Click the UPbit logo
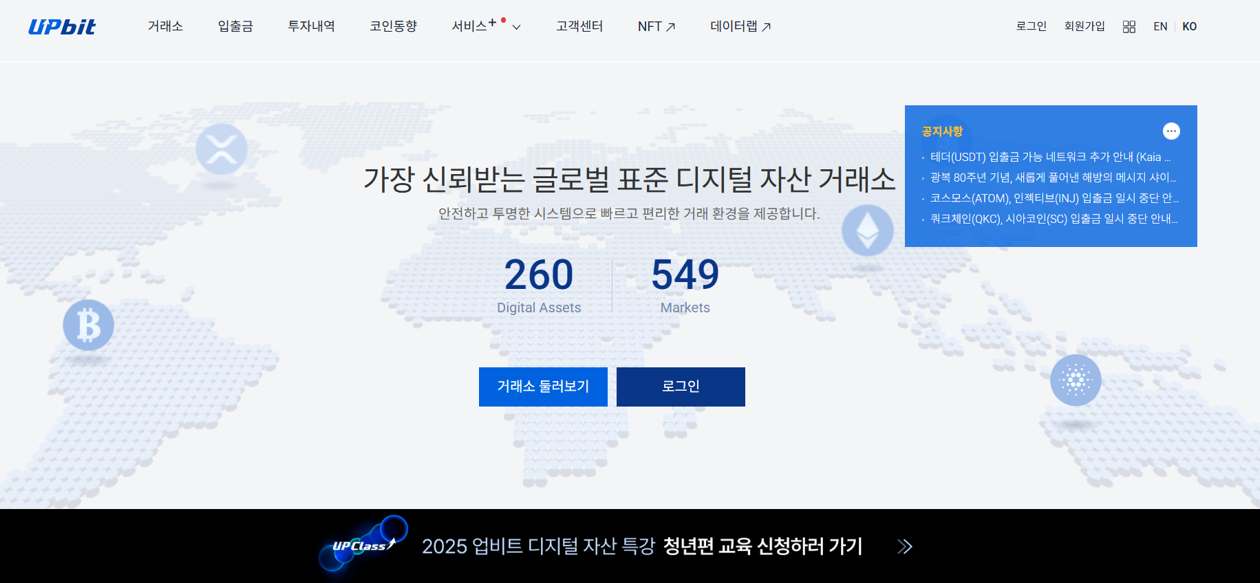Image resolution: width=1260 pixels, height=583 pixels. pyautogui.click(x=62, y=27)
